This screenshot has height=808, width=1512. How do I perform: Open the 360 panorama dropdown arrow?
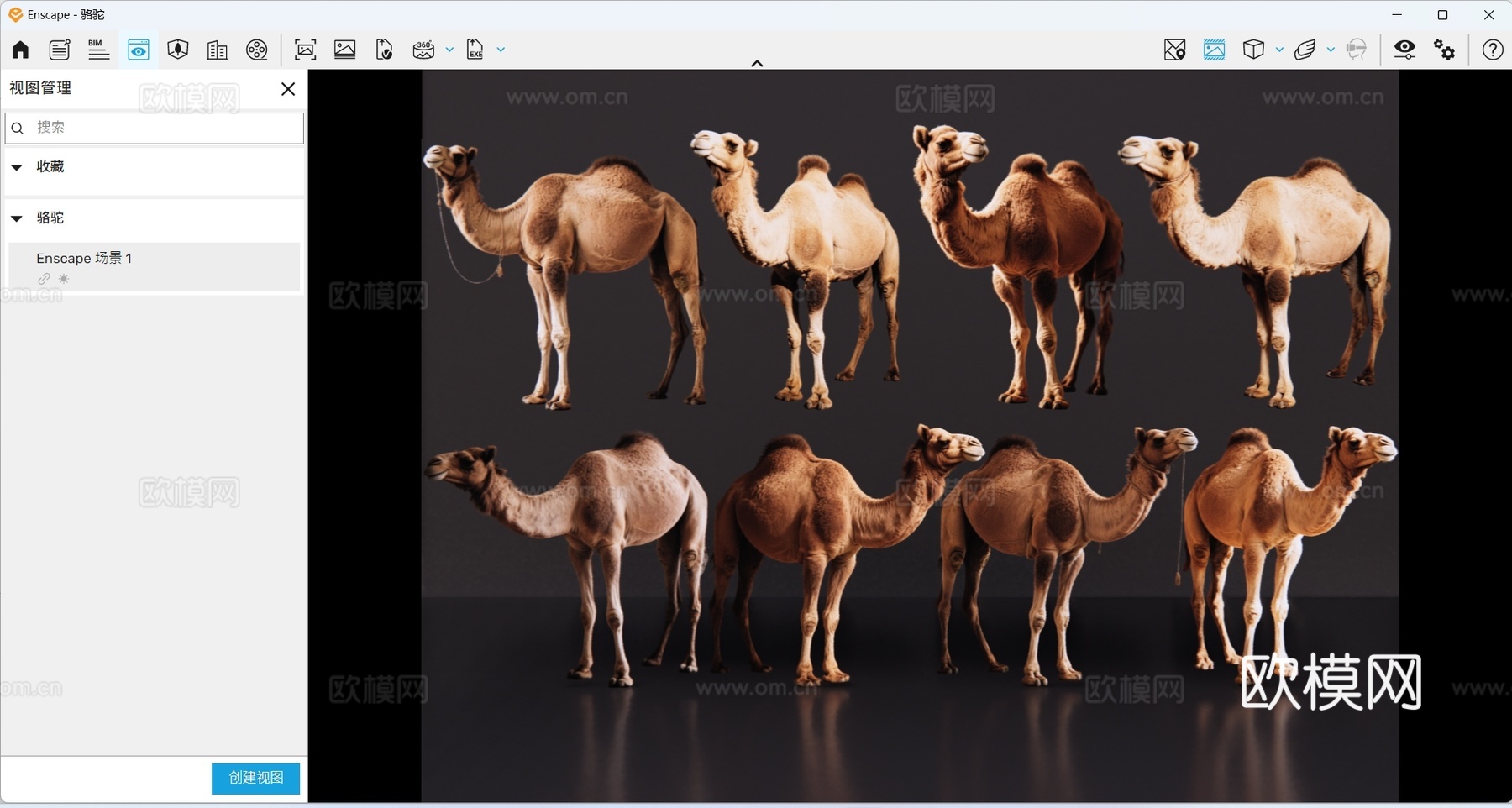point(449,50)
